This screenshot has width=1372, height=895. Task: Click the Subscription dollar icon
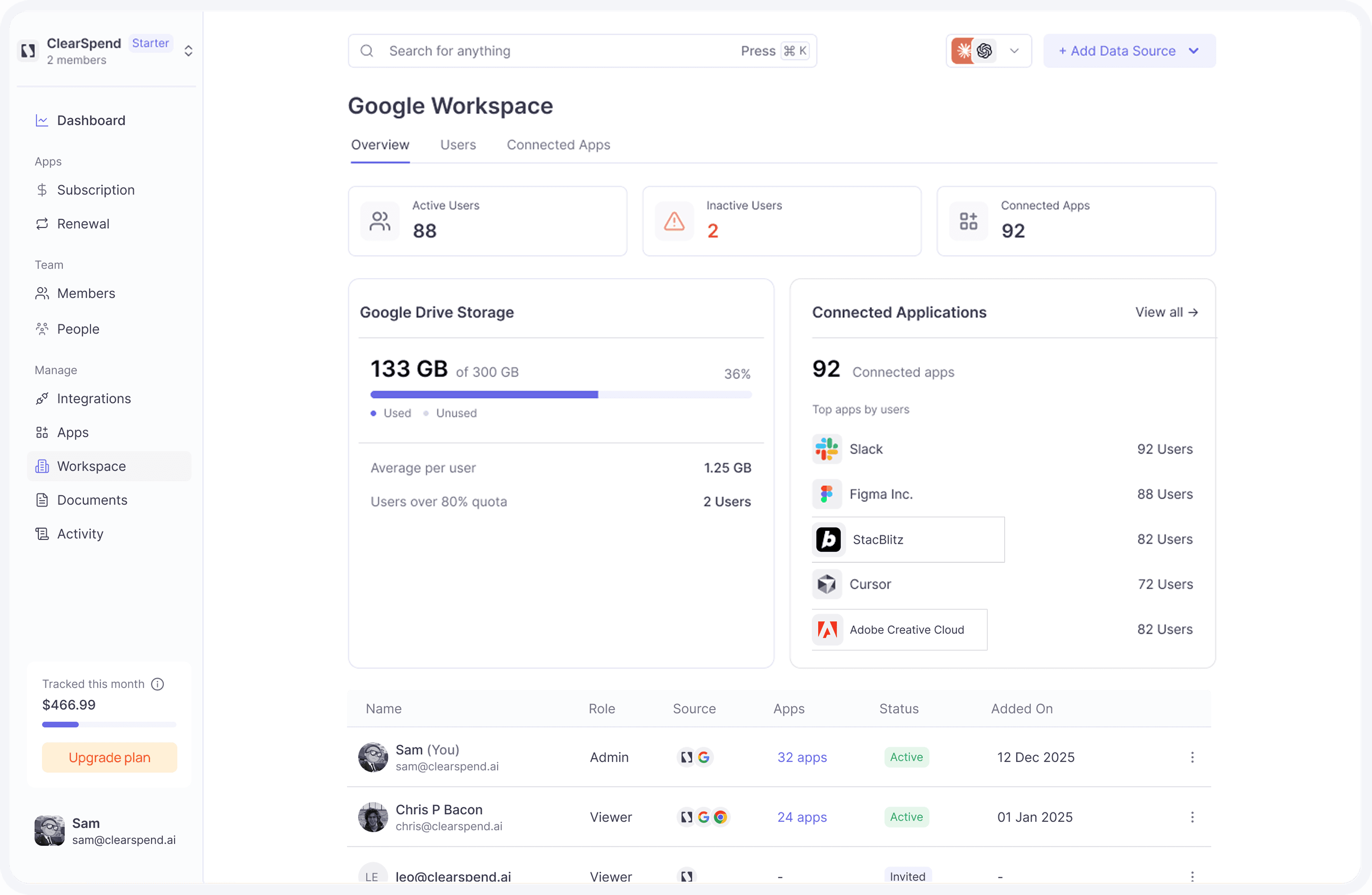(x=42, y=190)
